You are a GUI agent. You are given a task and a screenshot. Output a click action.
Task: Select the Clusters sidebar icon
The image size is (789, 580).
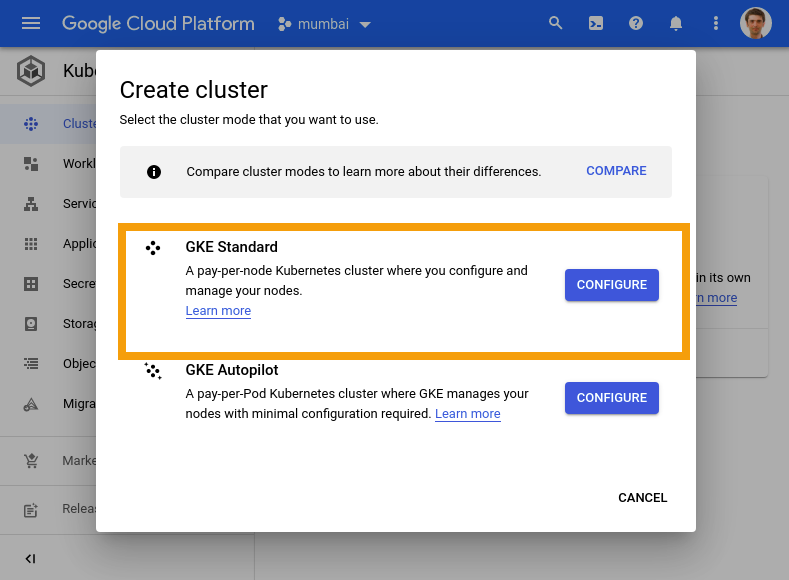click(x=31, y=124)
